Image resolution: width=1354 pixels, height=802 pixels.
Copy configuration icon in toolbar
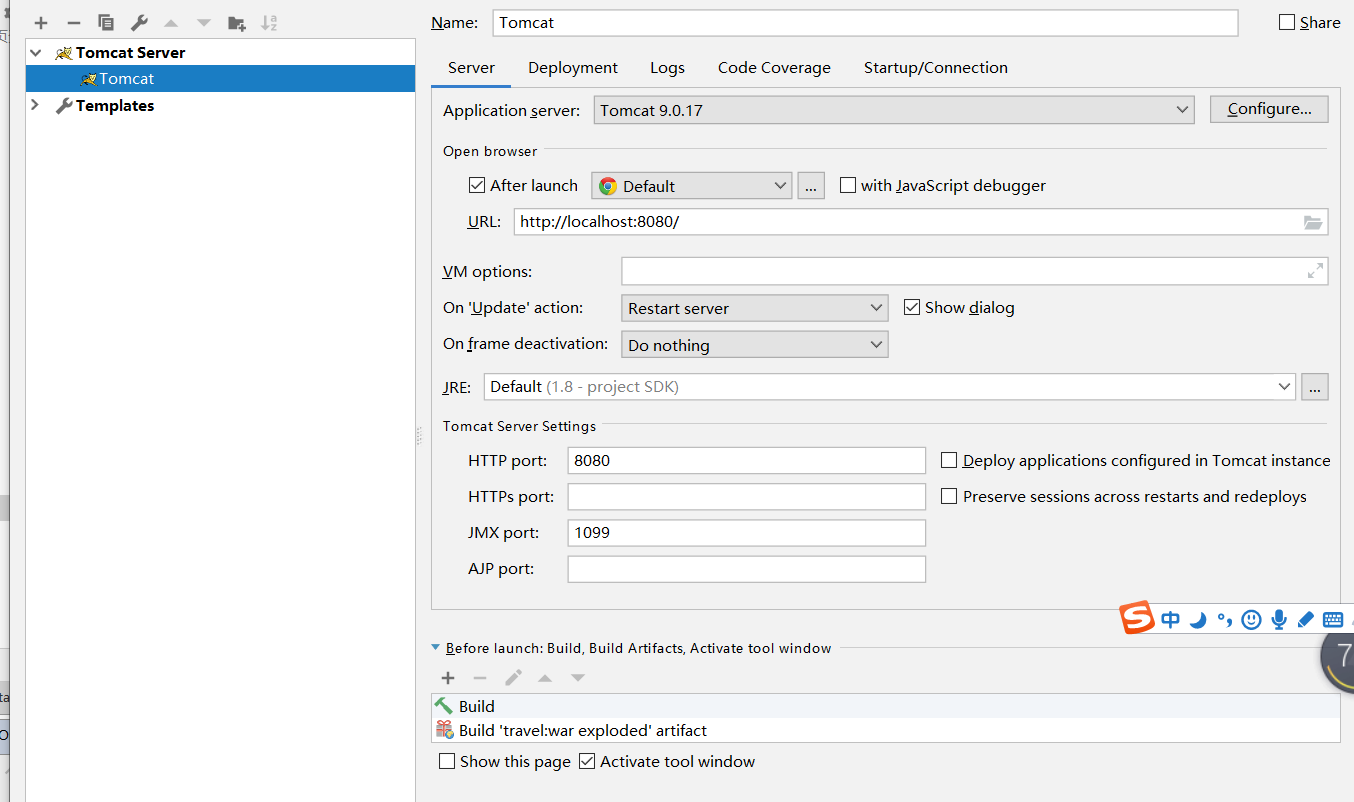coord(106,23)
